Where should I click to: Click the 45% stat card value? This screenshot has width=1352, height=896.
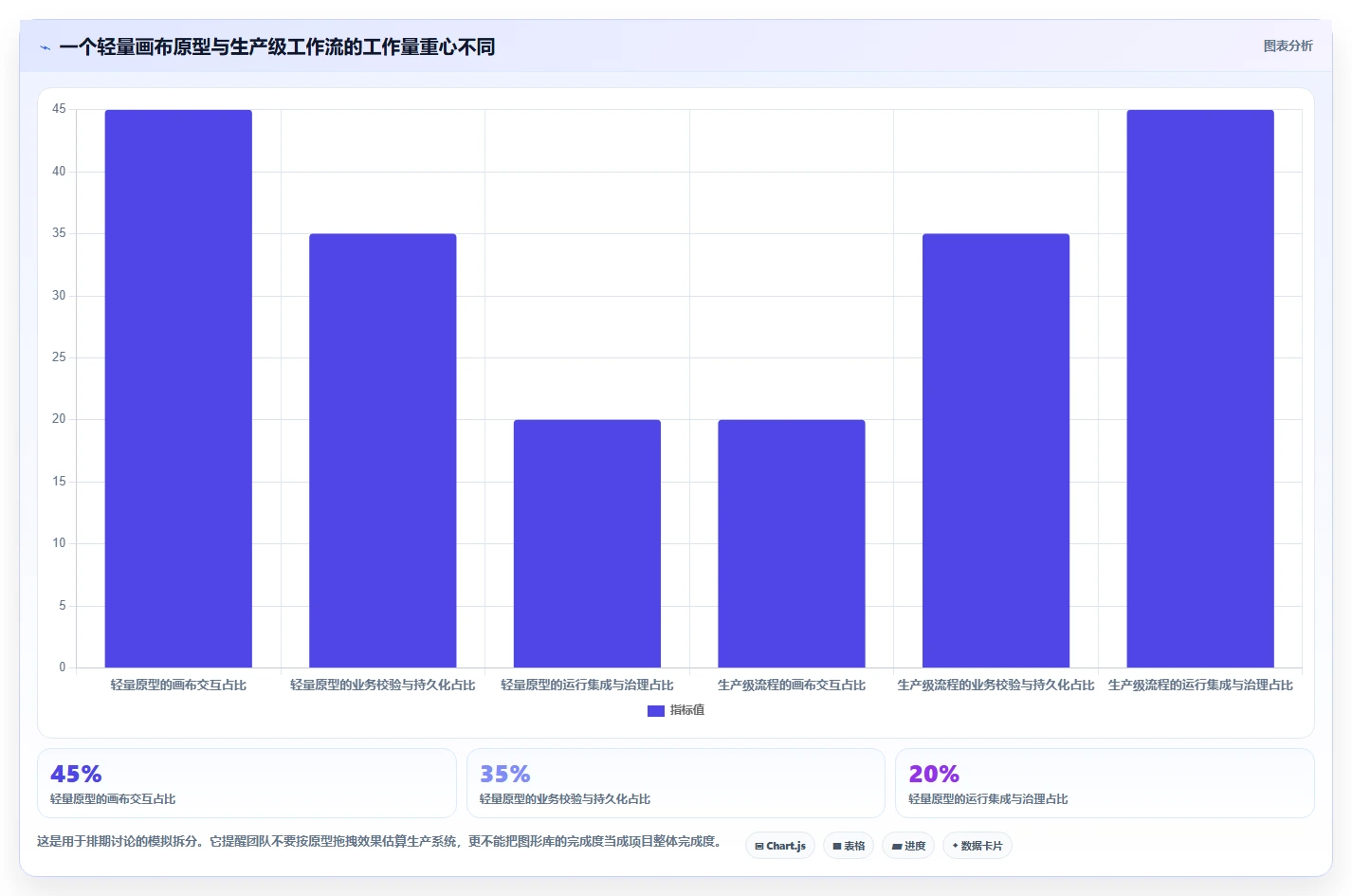76,774
